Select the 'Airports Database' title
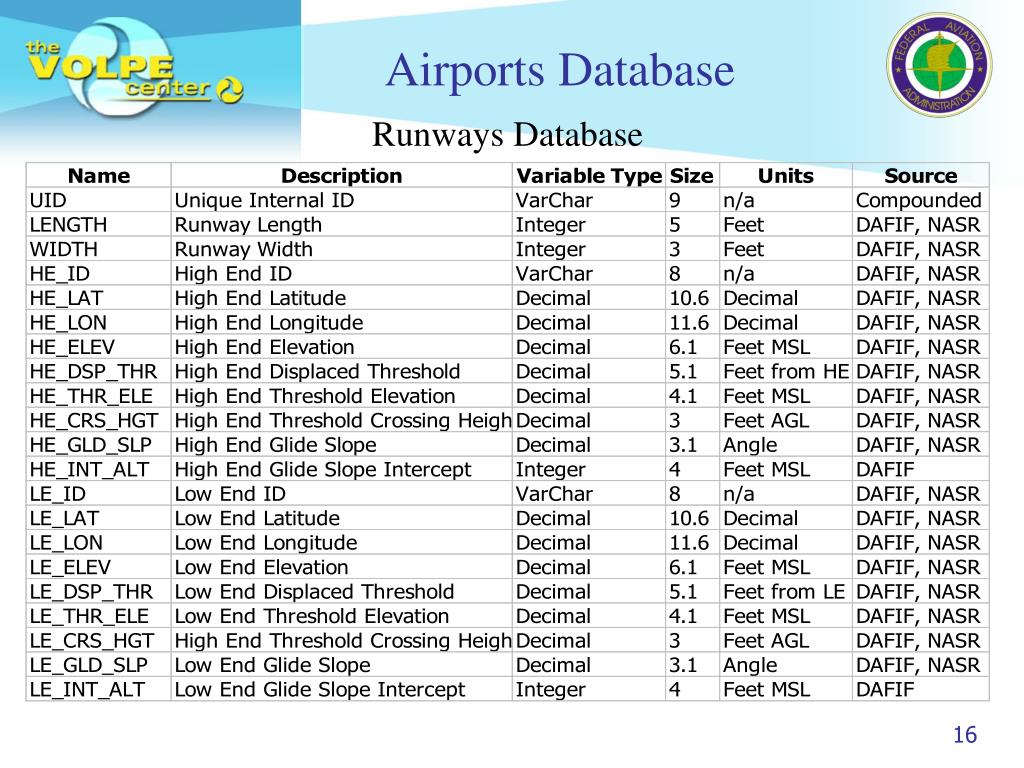The width and height of the screenshot is (1024, 768). tap(560, 70)
